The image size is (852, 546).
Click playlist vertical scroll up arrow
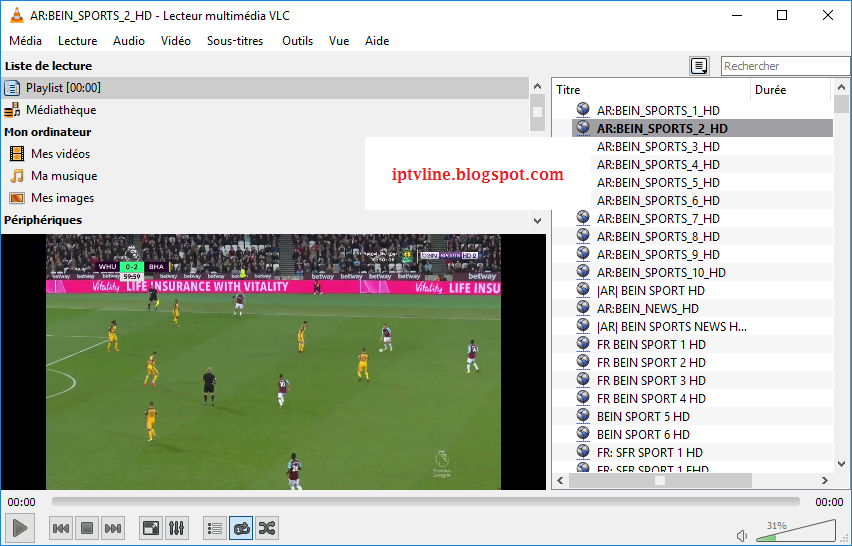point(841,87)
